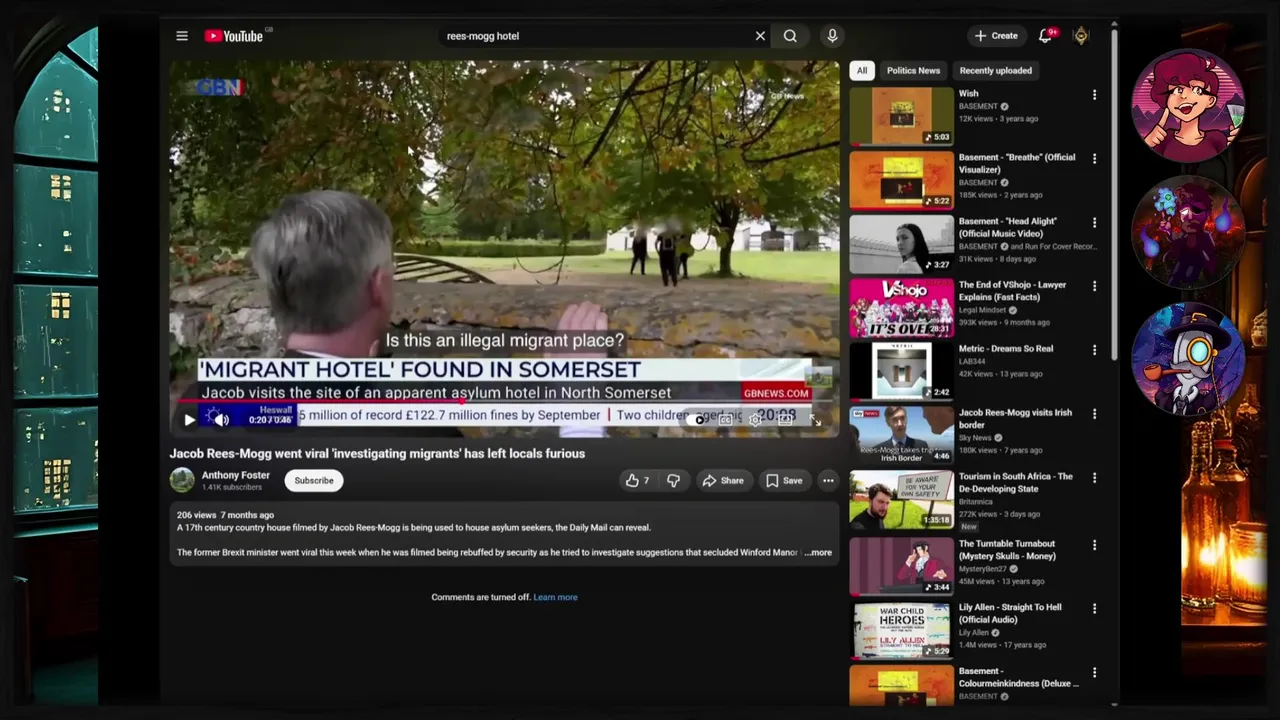Click the masked purple character avatar overlay
The width and height of the screenshot is (1280, 720).
pos(1189,232)
